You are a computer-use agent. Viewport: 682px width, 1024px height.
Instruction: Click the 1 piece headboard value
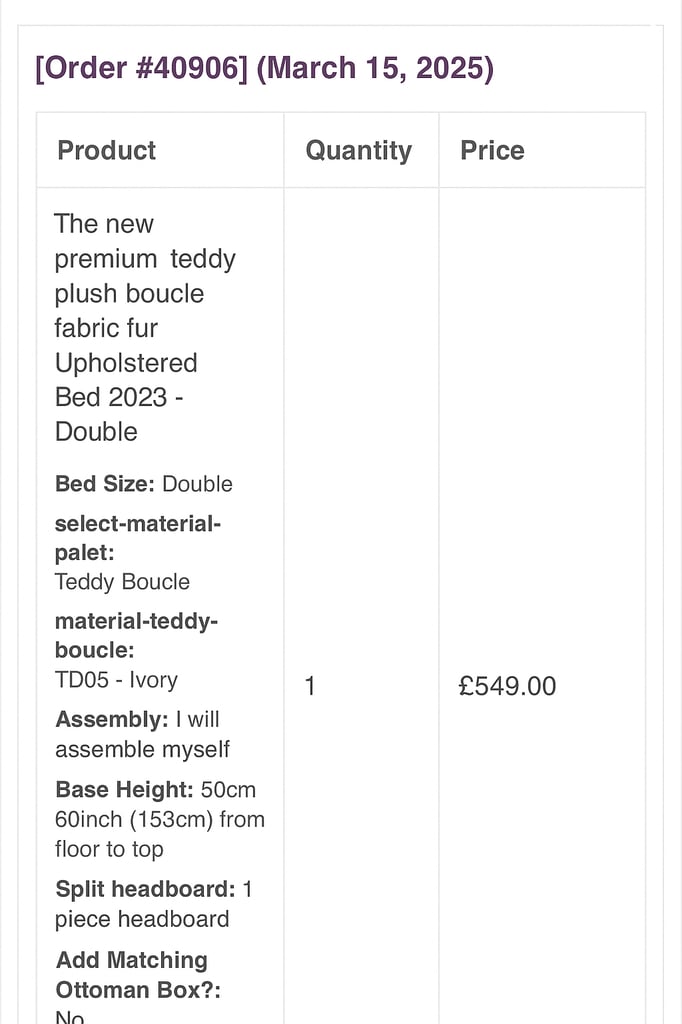click(142, 919)
